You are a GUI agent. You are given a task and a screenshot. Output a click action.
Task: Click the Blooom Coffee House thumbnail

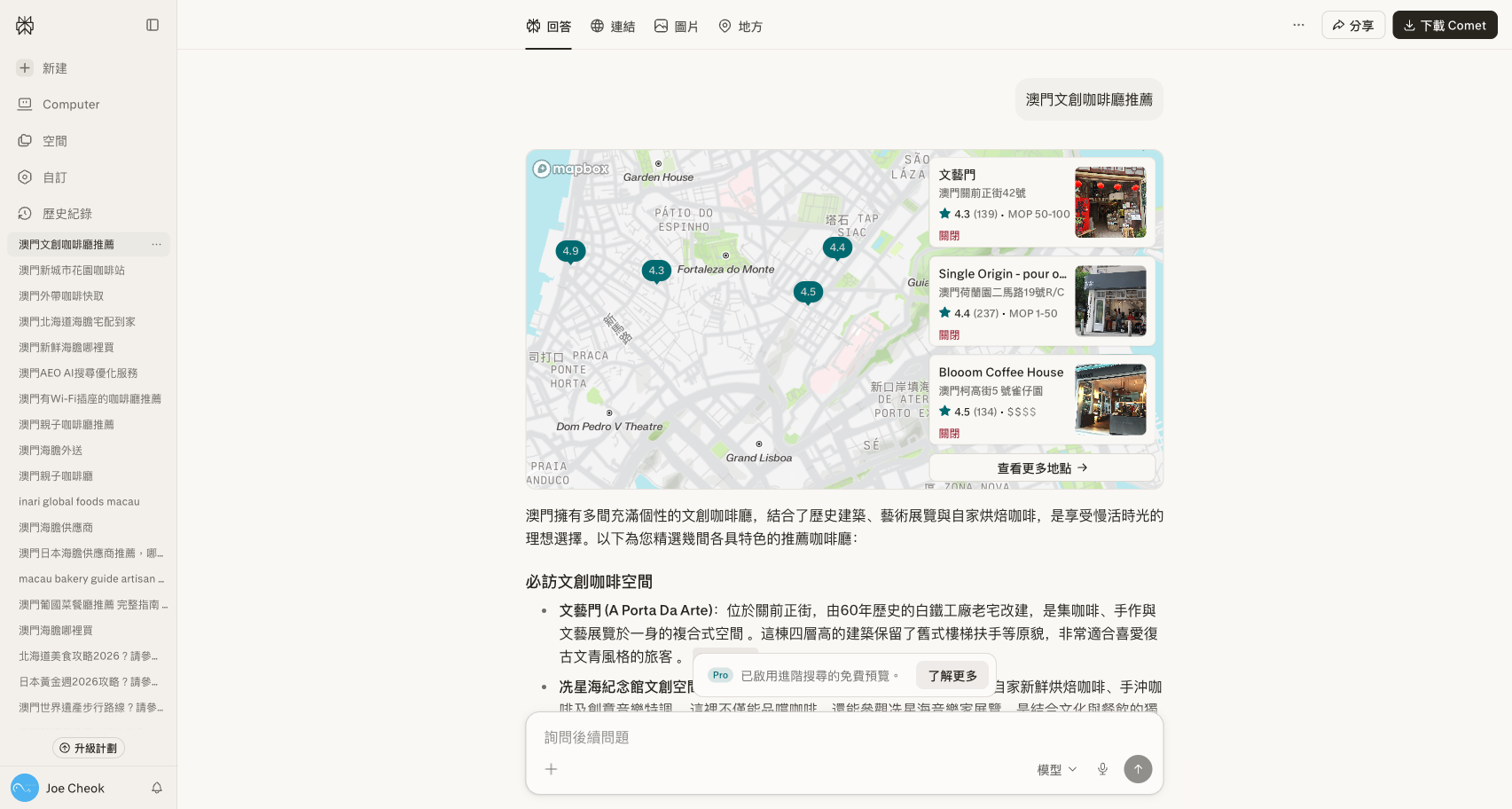click(1110, 400)
